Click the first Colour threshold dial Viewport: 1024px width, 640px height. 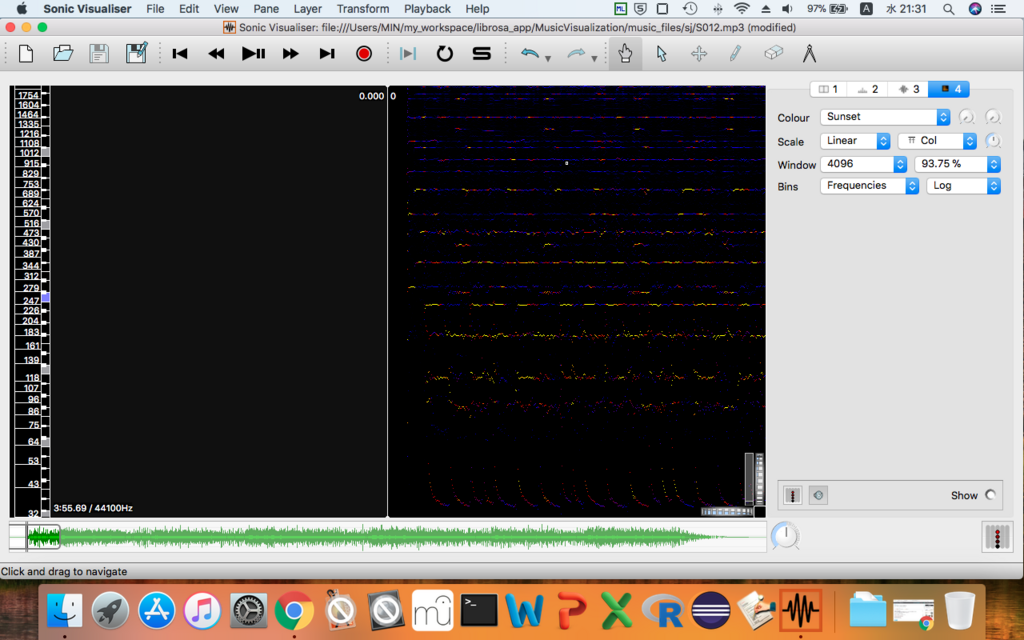click(967, 117)
